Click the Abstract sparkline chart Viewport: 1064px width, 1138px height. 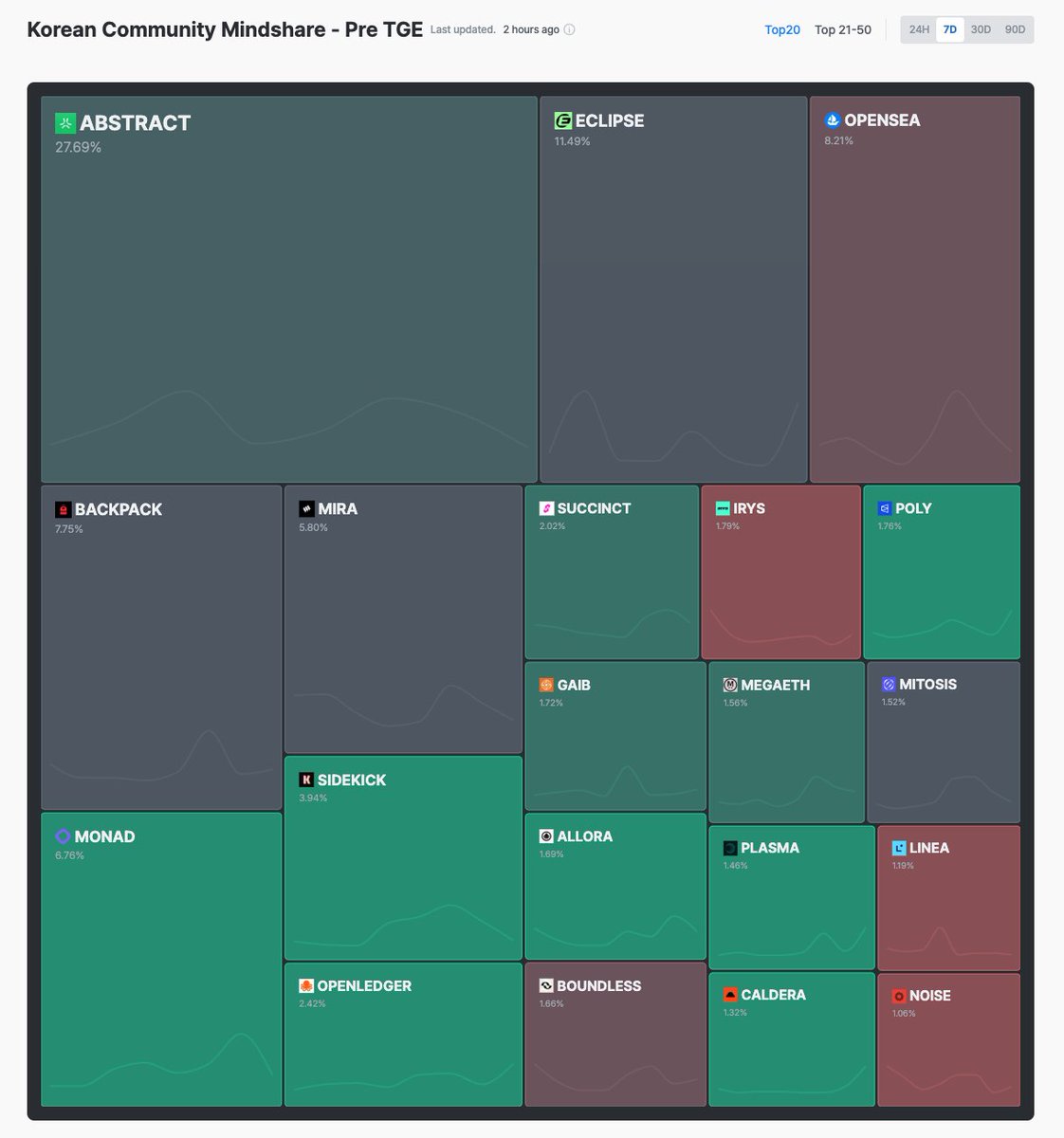289,418
